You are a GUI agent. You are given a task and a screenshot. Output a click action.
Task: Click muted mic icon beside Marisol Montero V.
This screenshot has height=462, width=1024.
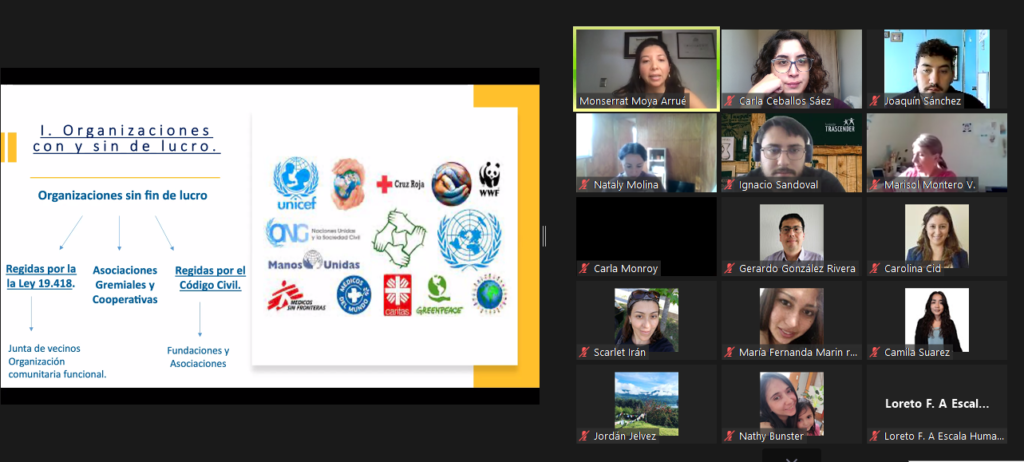875,185
